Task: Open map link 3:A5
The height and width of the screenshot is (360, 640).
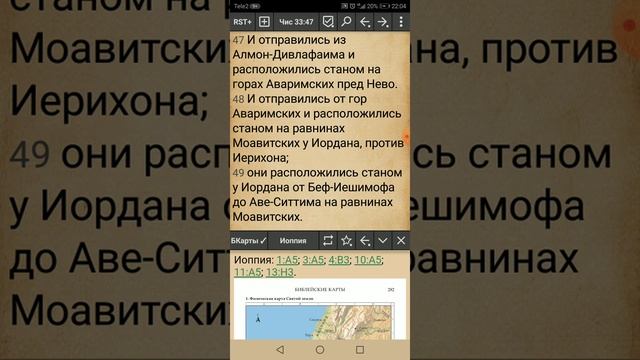Action: point(313,260)
